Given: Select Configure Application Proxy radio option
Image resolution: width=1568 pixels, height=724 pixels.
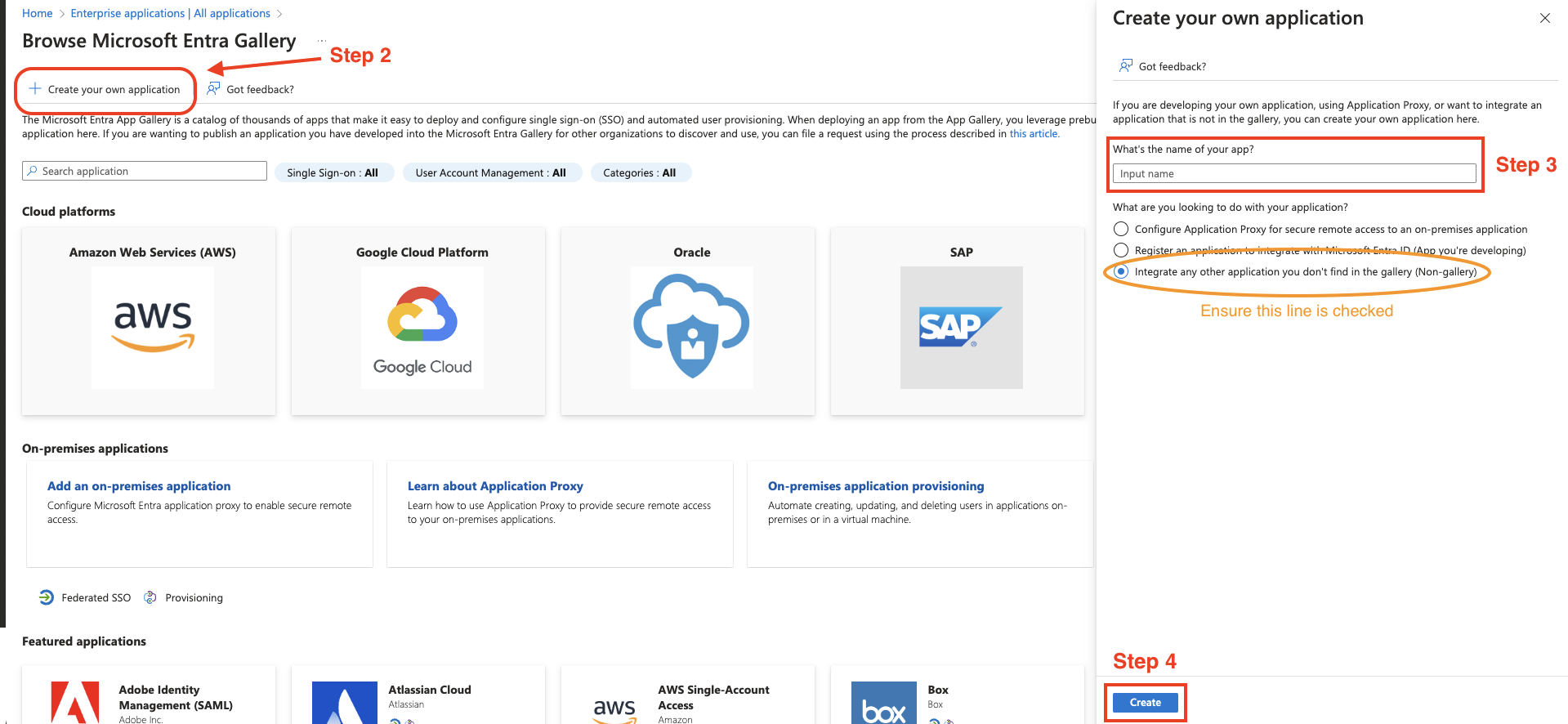Looking at the screenshot, I should point(1121,229).
